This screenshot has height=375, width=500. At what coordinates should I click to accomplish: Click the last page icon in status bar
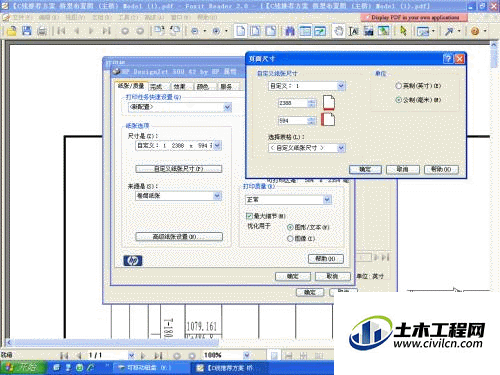pos(158,355)
